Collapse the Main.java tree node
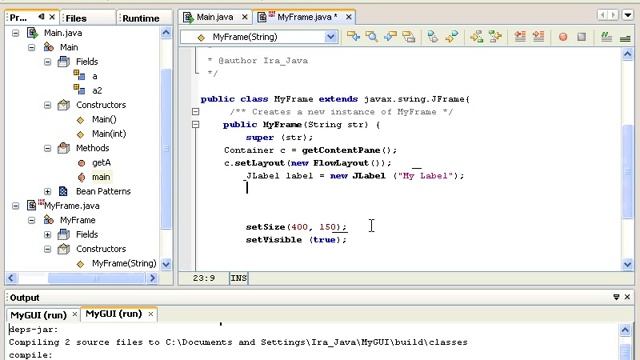This screenshot has height=360, width=640. 16,33
